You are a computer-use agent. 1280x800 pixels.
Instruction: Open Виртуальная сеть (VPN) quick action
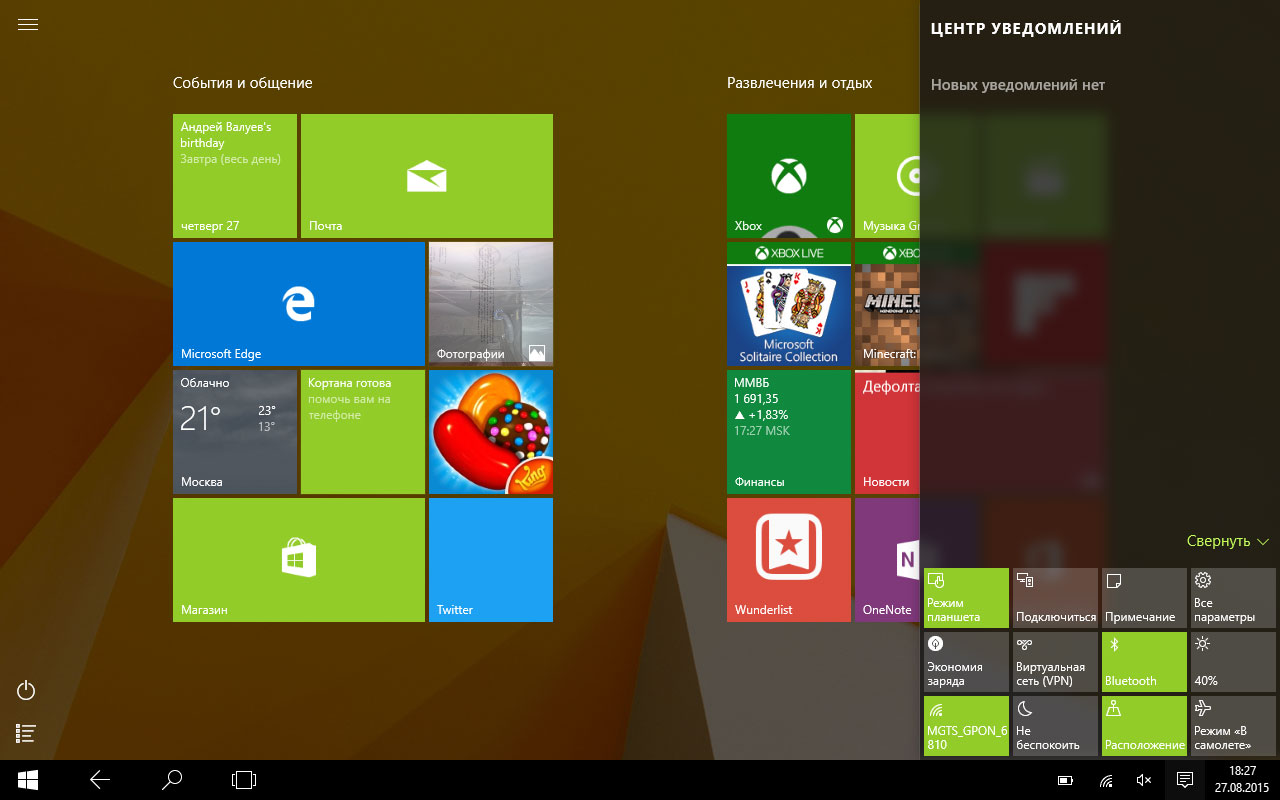(x=1055, y=662)
